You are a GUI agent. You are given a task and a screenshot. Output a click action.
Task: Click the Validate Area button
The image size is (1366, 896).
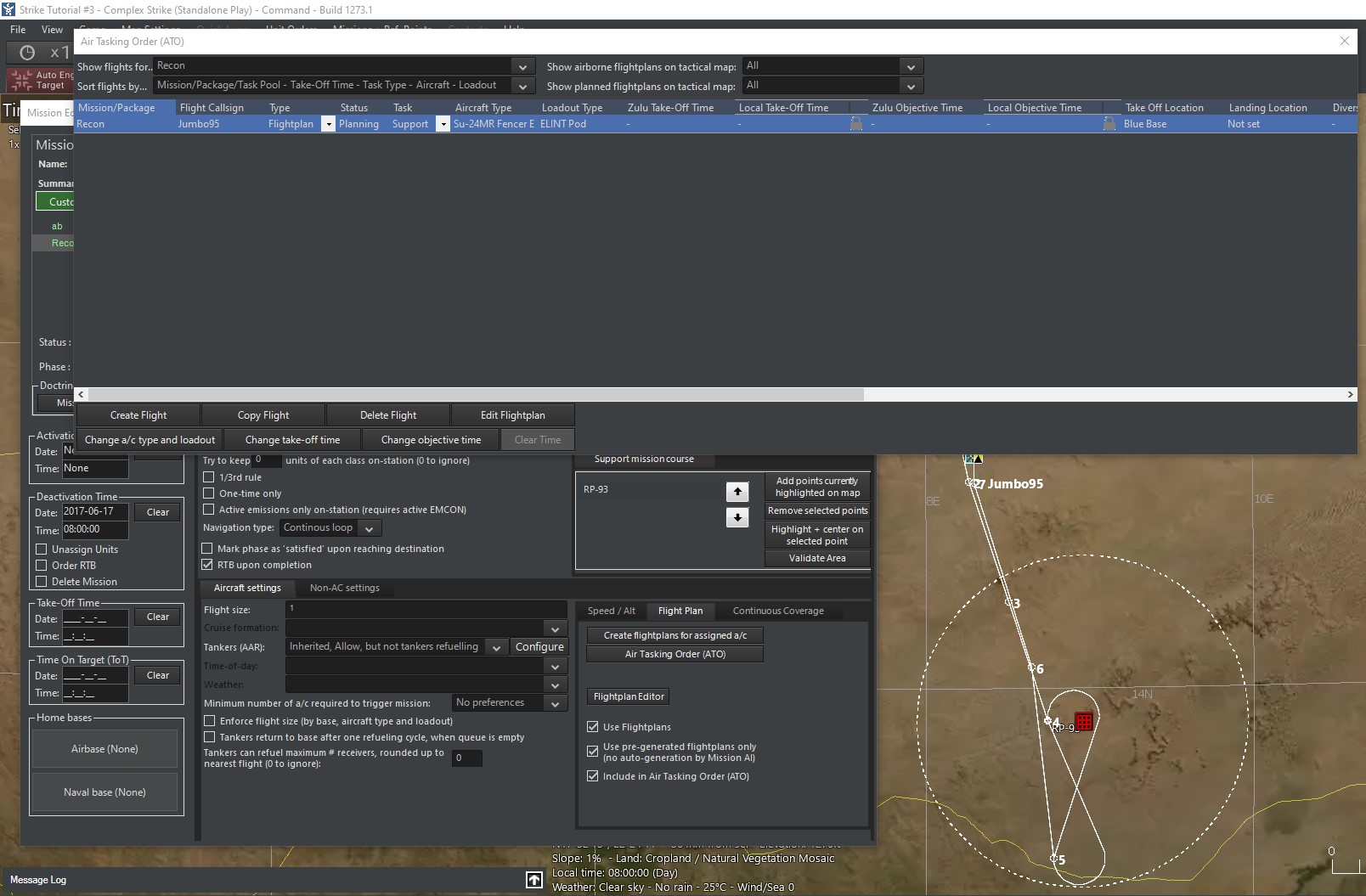(816, 558)
